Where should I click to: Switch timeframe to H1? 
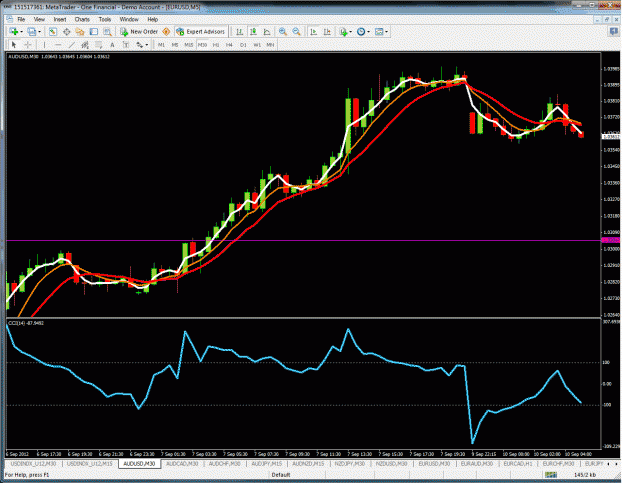click(216, 45)
